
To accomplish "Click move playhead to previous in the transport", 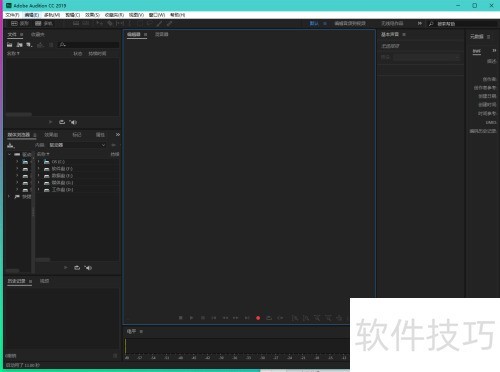I will coord(214,318).
